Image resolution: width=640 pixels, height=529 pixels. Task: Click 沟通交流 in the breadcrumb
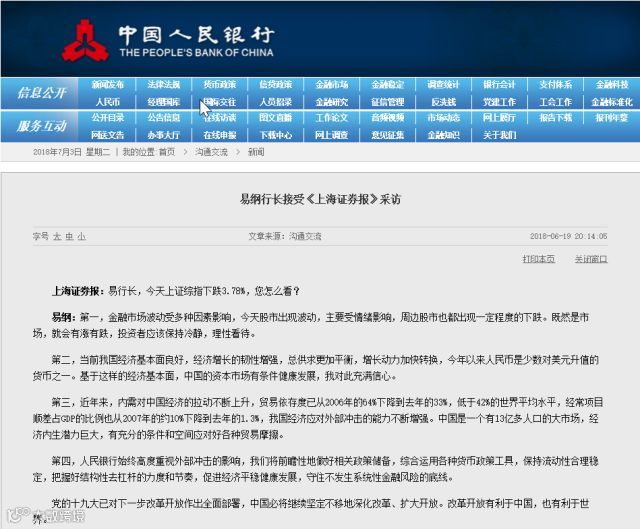pyautogui.click(x=211, y=152)
